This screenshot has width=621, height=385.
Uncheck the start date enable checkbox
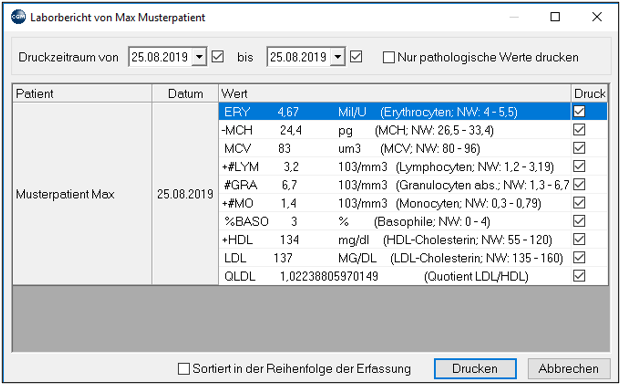[x=217, y=57]
